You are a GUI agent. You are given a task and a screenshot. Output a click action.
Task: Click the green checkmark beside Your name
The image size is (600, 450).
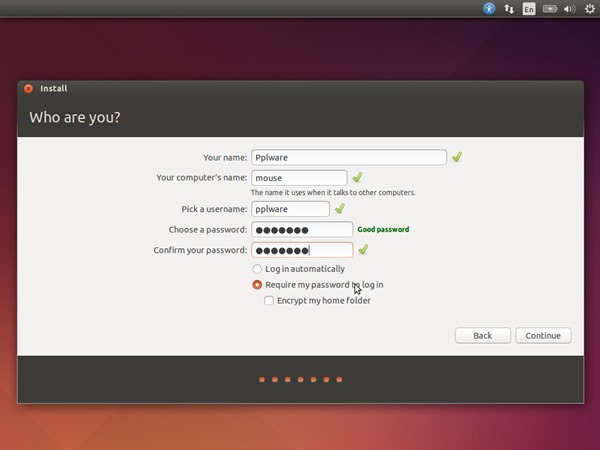(457, 157)
